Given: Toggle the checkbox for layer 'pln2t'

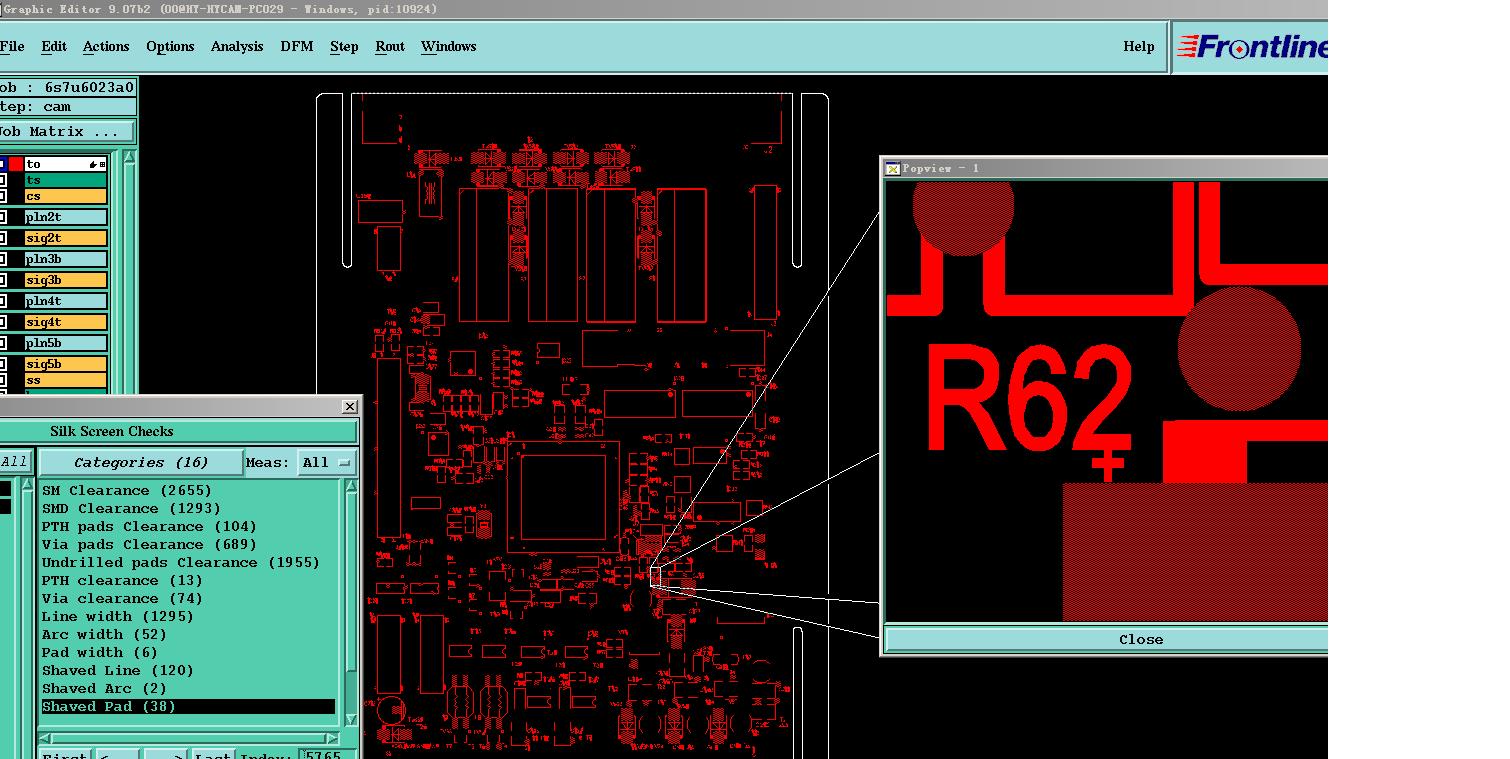Looking at the screenshot, I should coord(3,217).
